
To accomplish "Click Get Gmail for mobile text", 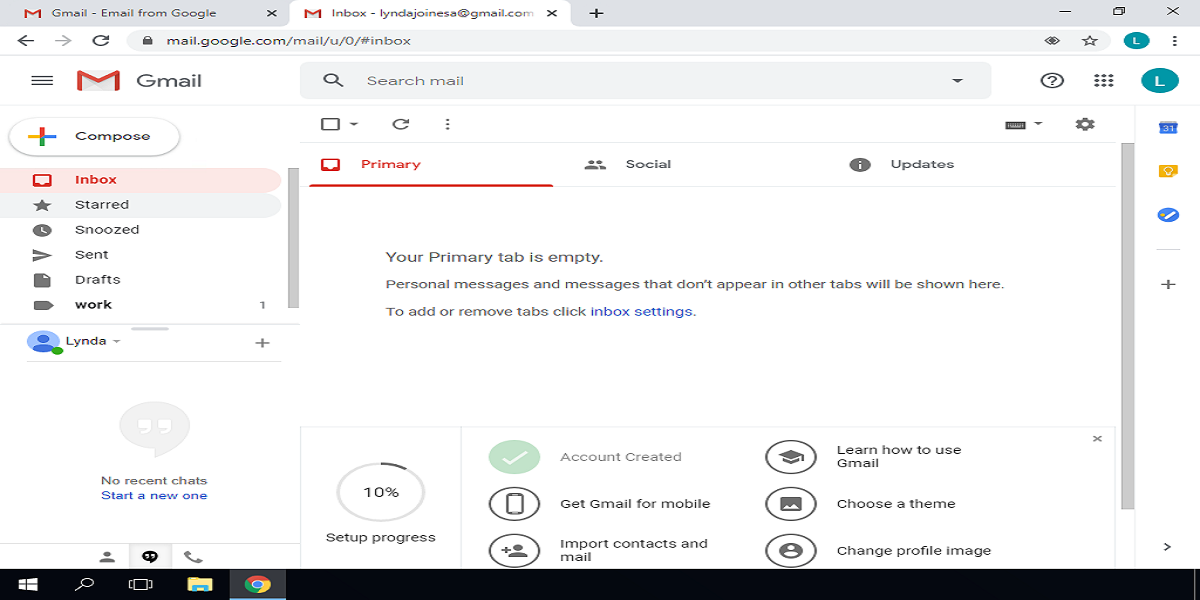I will [635, 504].
